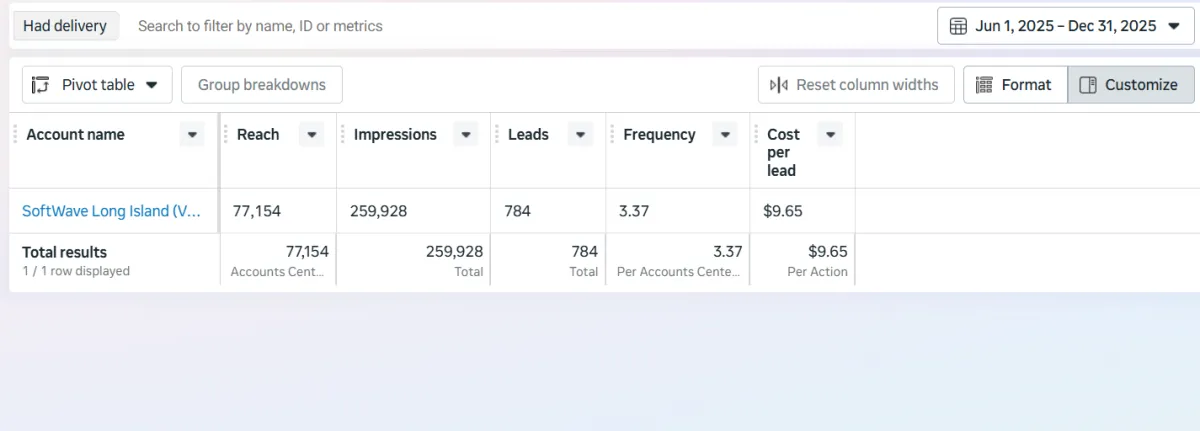
Task: Click the Group breakdowns button
Action: 262,85
